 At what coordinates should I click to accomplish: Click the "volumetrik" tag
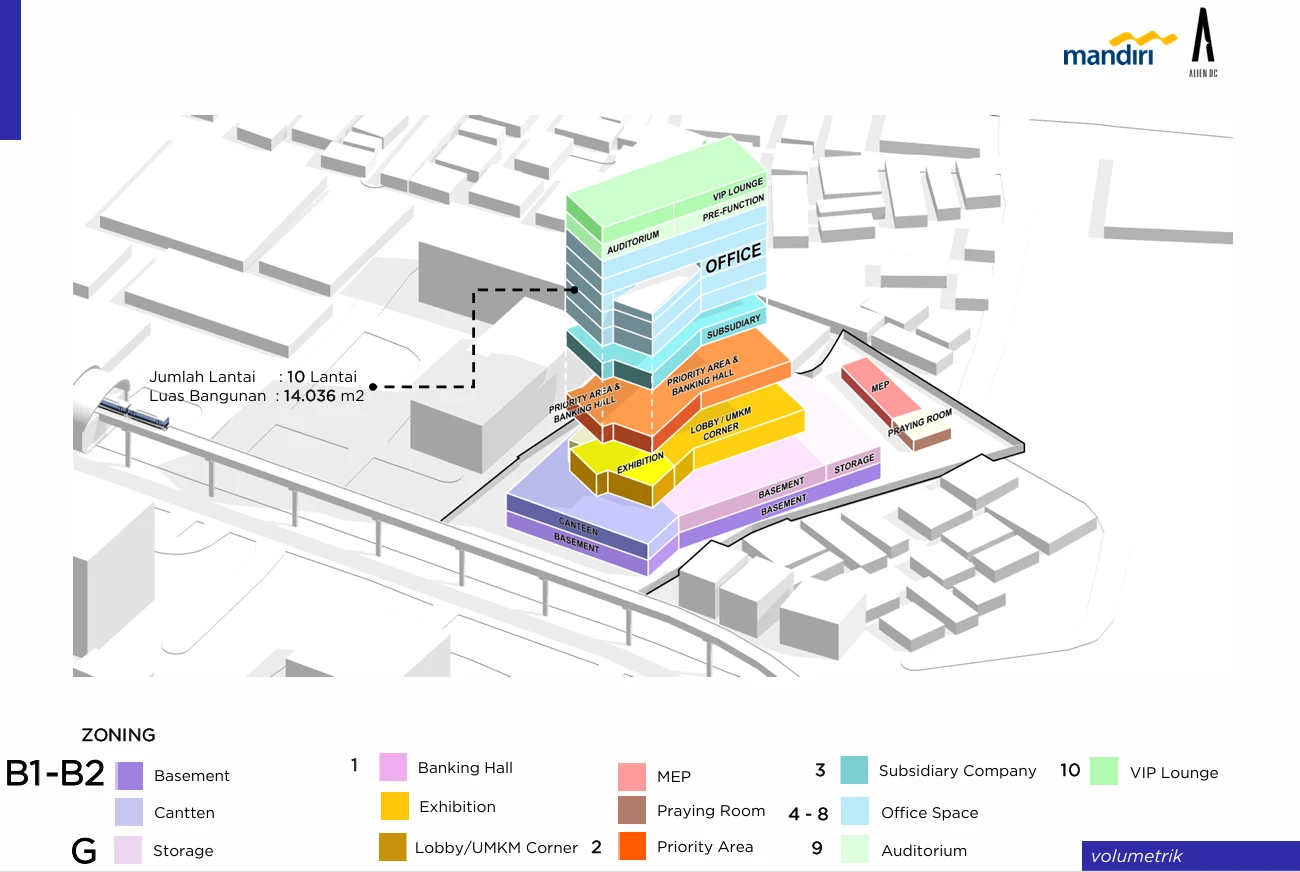pyautogui.click(x=1137, y=856)
